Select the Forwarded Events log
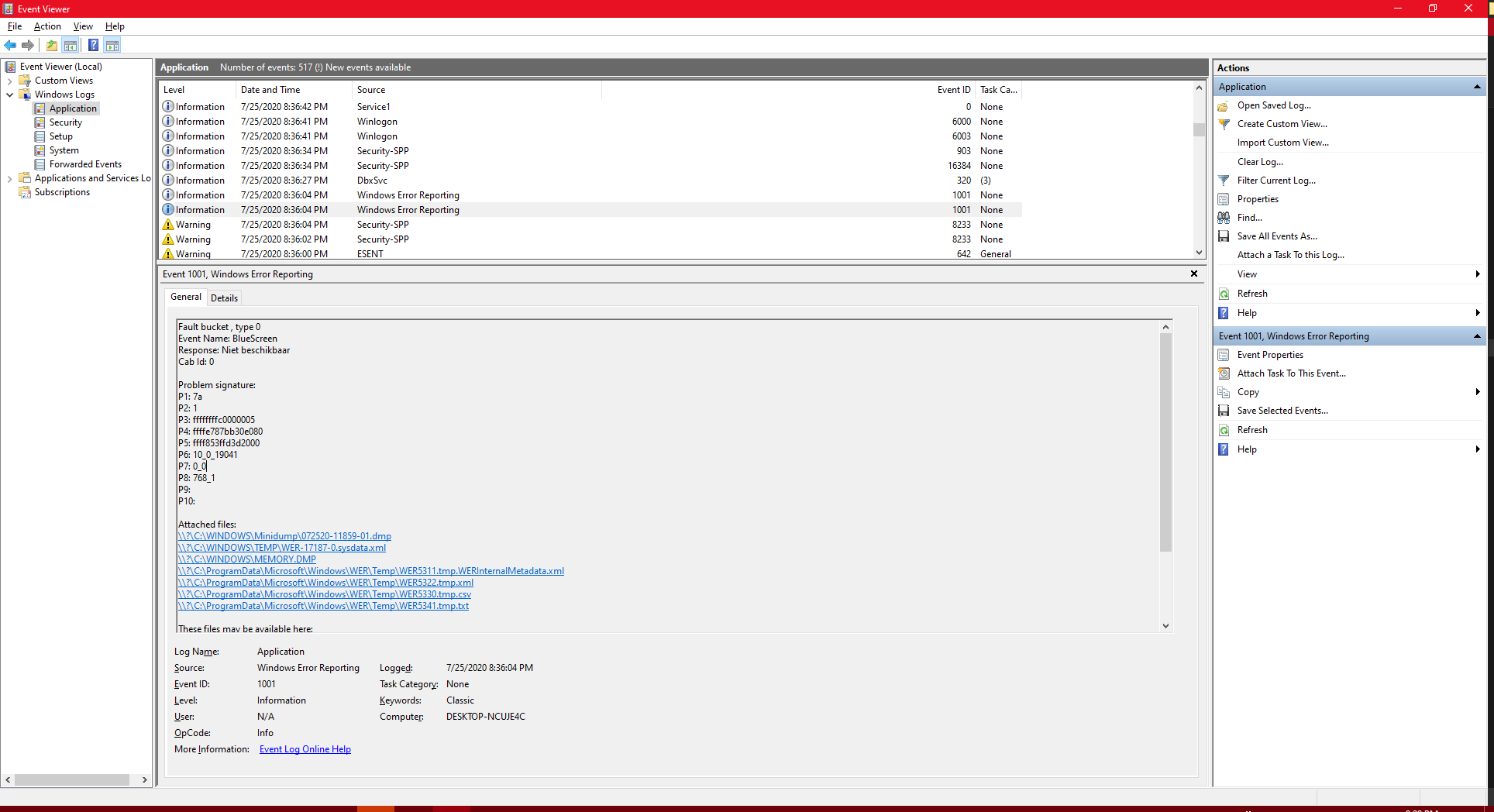This screenshot has height=812, width=1494. [x=85, y=164]
